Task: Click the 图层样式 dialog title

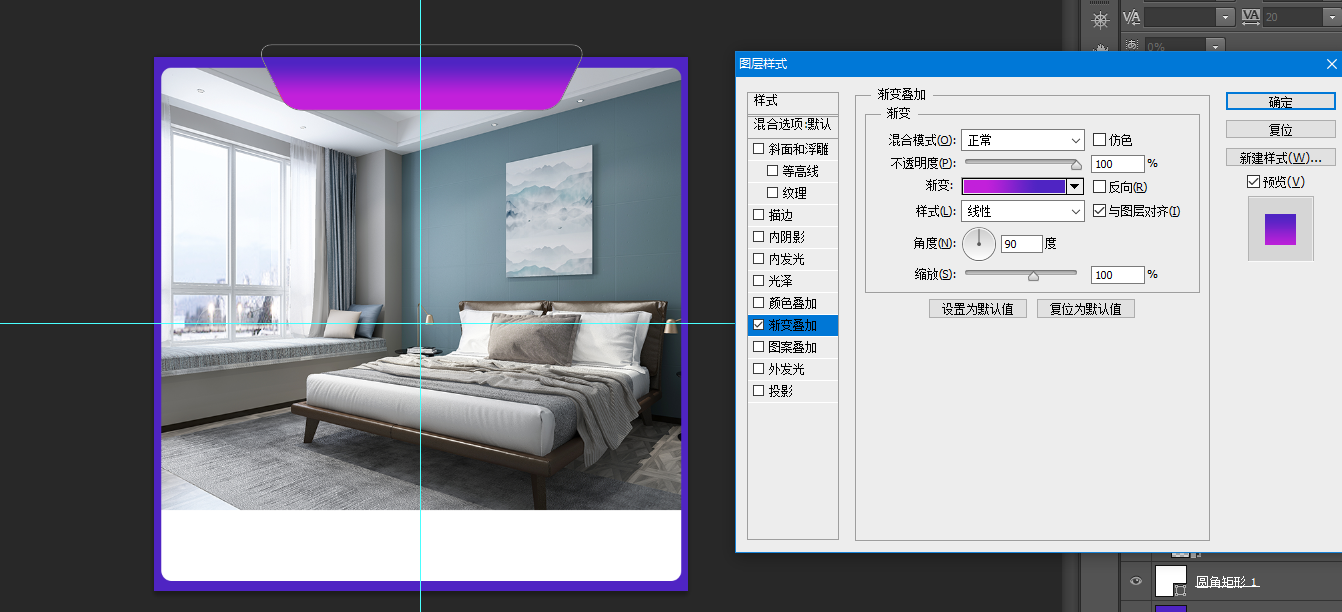Action: coord(763,63)
